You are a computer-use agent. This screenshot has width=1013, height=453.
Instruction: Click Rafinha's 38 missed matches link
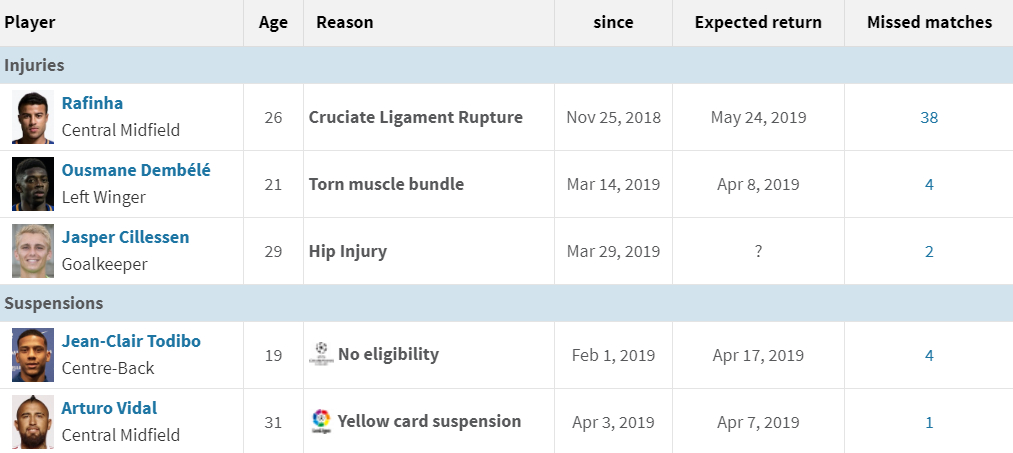(x=929, y=117)
